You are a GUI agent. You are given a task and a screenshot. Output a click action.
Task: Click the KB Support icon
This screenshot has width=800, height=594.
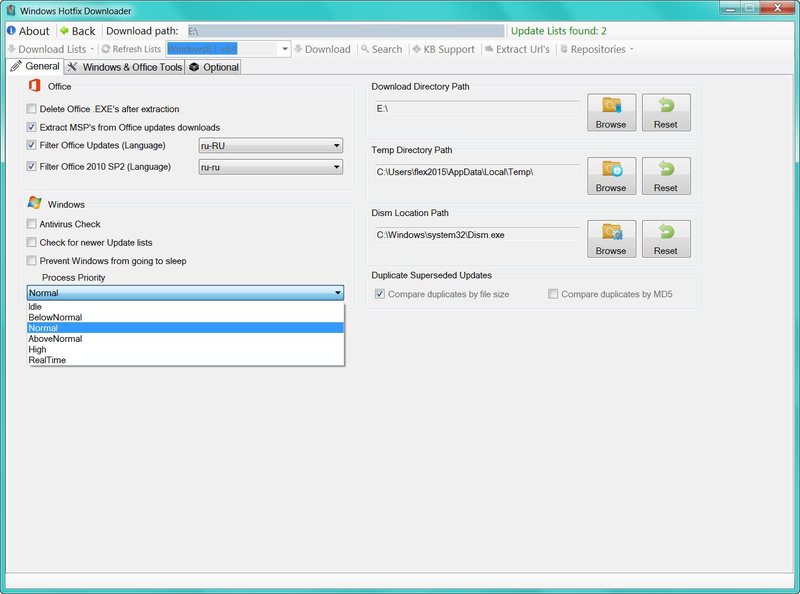416,49
